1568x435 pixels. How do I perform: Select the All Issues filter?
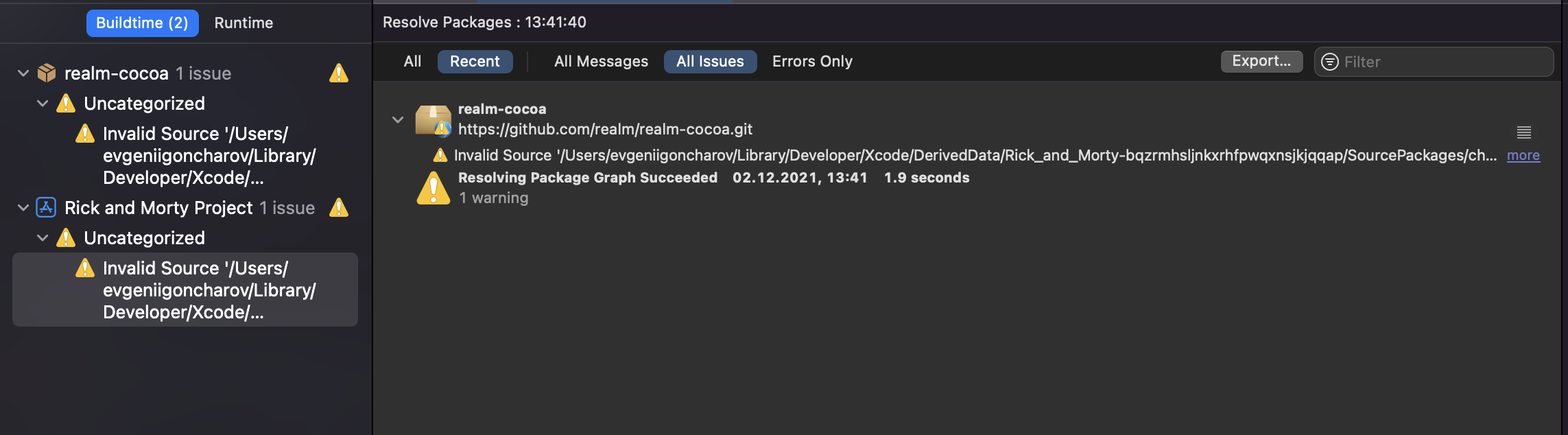[x=710, y=61]
